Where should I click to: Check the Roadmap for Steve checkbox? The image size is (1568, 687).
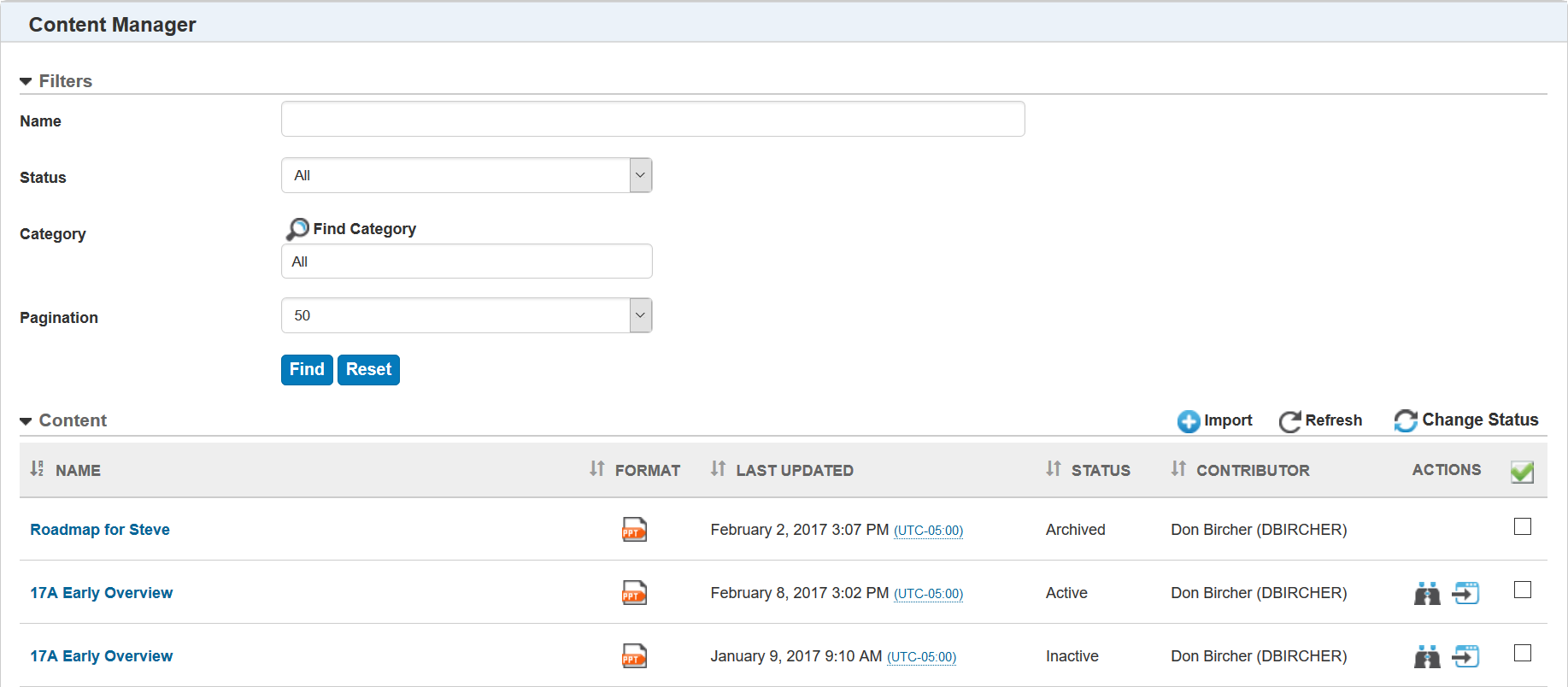tap(1522, 526)
